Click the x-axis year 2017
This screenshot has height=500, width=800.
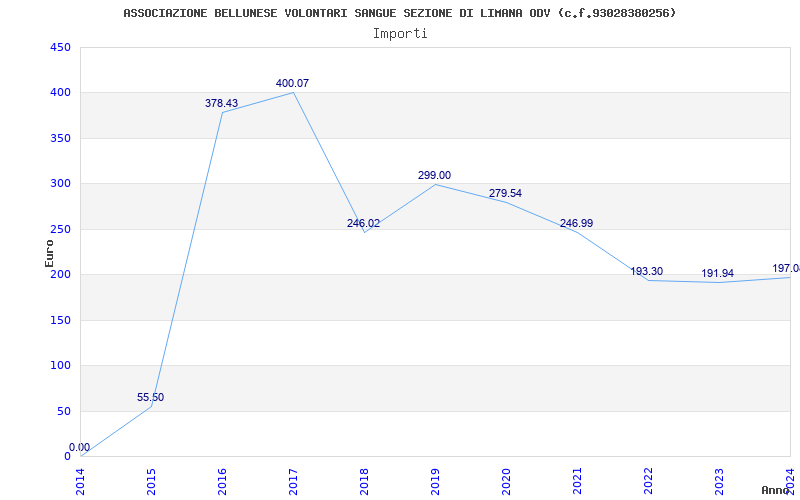pyautogui.click(x=293, y=482)
